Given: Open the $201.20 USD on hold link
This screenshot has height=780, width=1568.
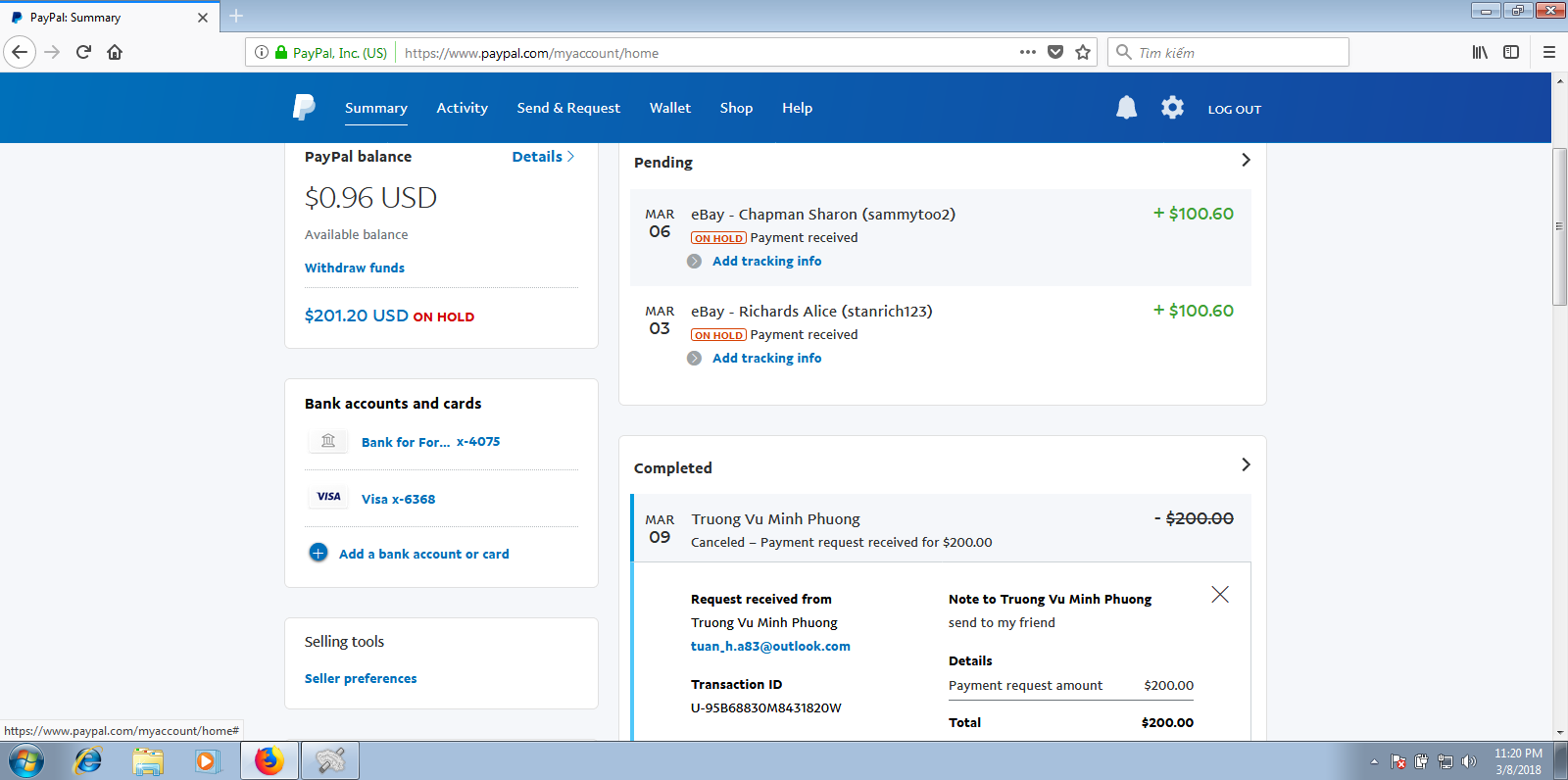Looking at the screenshot, I should [x=389, y=316].
